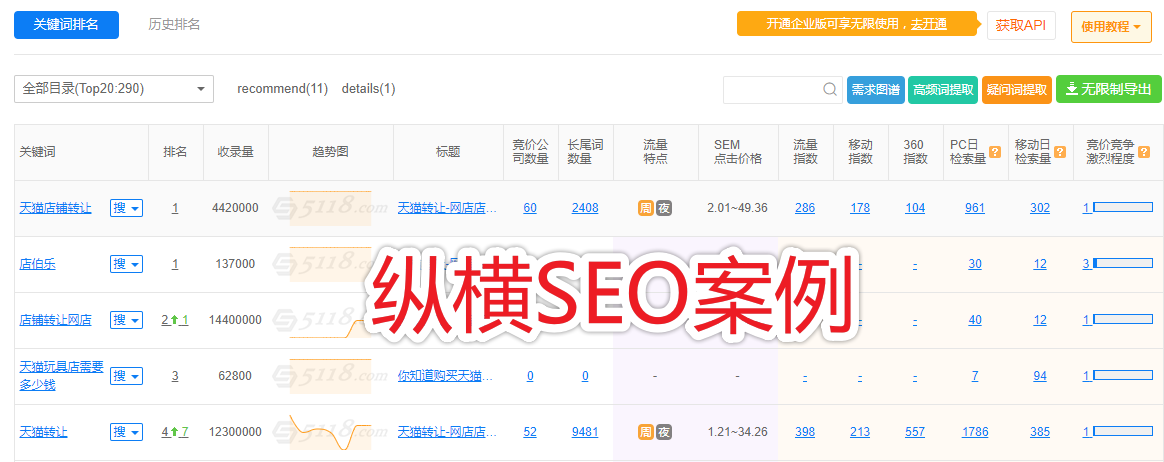Click competition bar for 店伯乐
The height and width of the screenshot is (462, 1164).
click(1123, 264)
